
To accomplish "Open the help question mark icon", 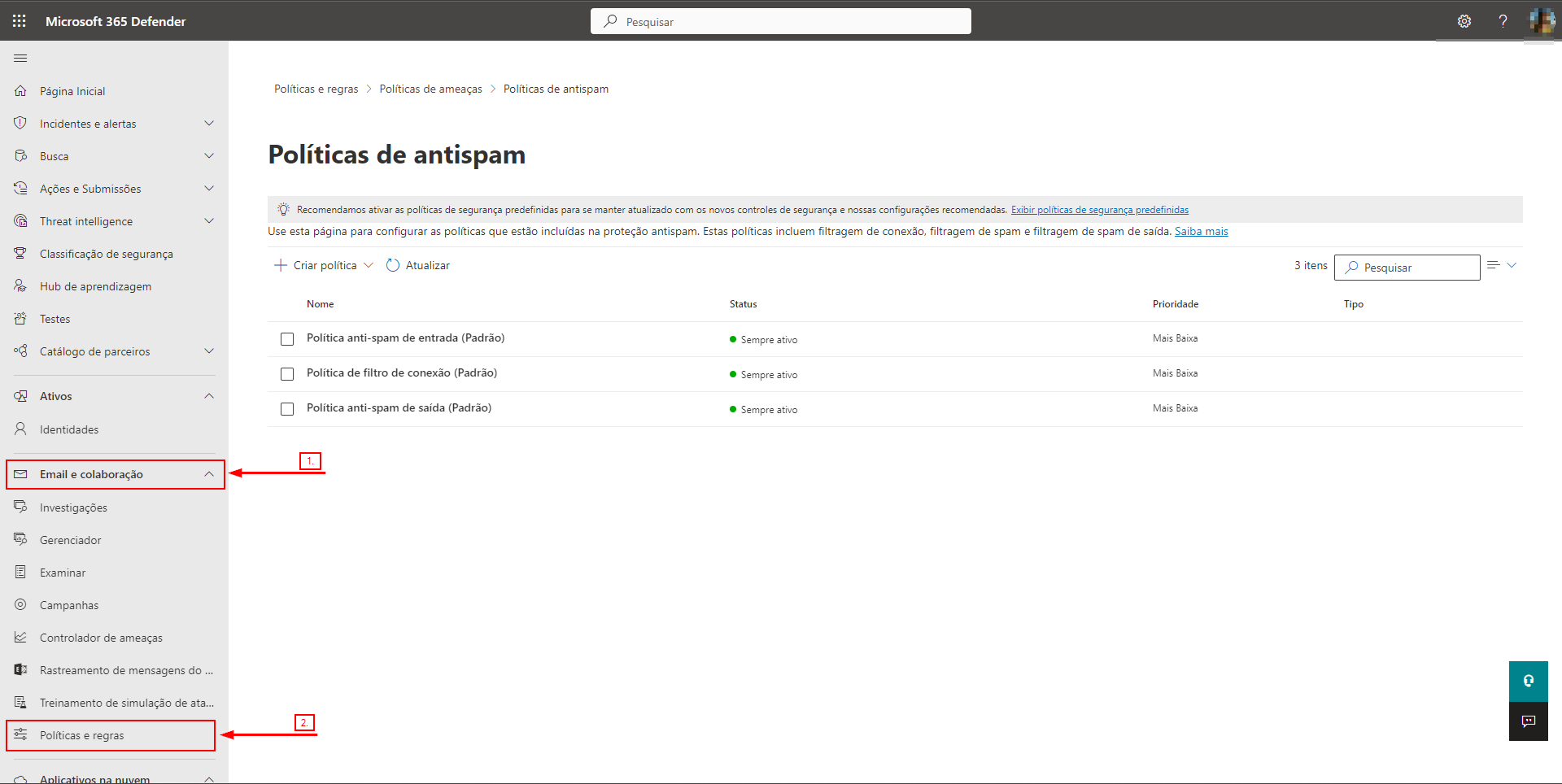I will 1502,21.
